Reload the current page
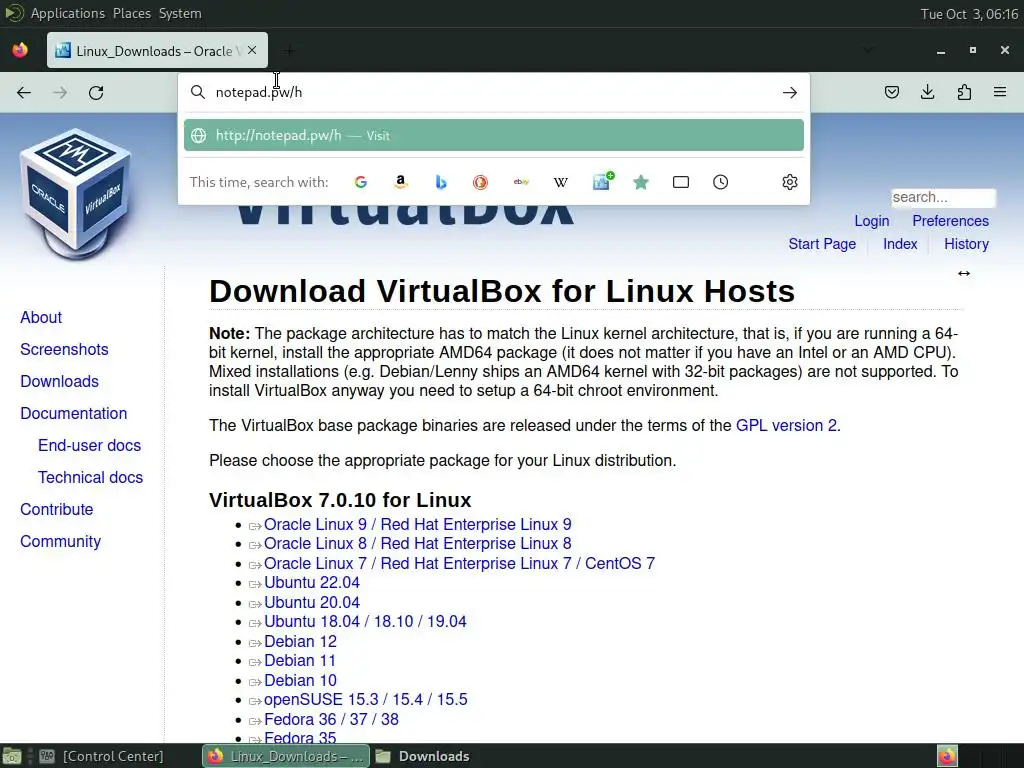 tap(96, 93)
